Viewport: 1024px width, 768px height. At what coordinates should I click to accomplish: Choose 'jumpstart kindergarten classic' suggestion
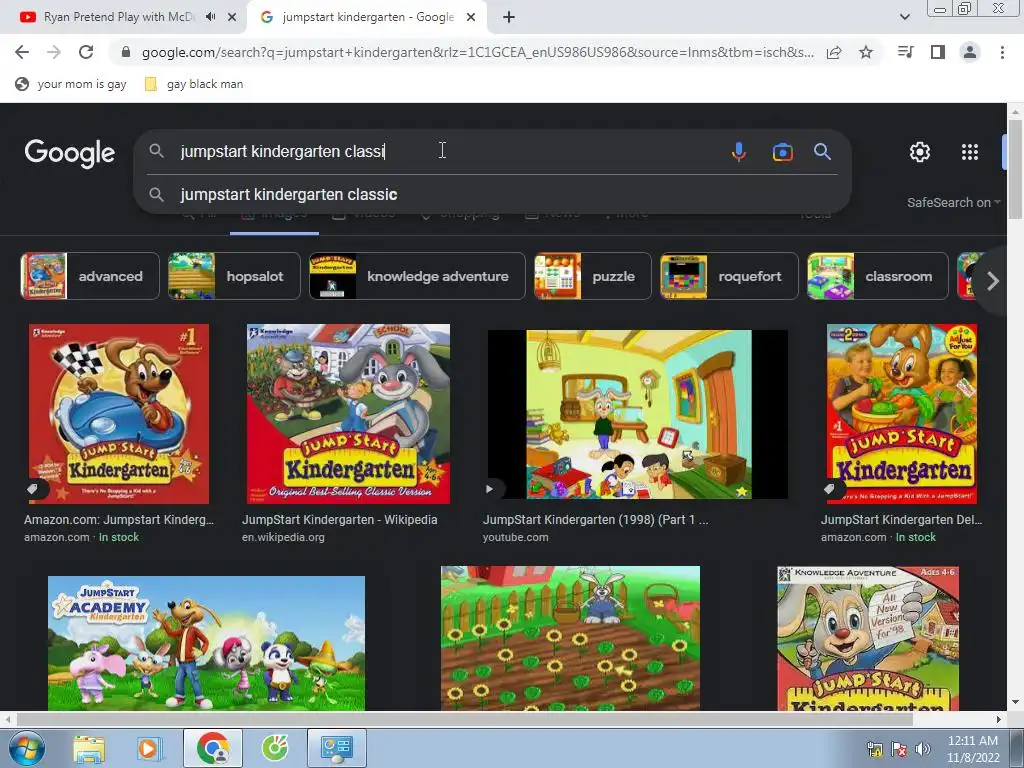492,195
